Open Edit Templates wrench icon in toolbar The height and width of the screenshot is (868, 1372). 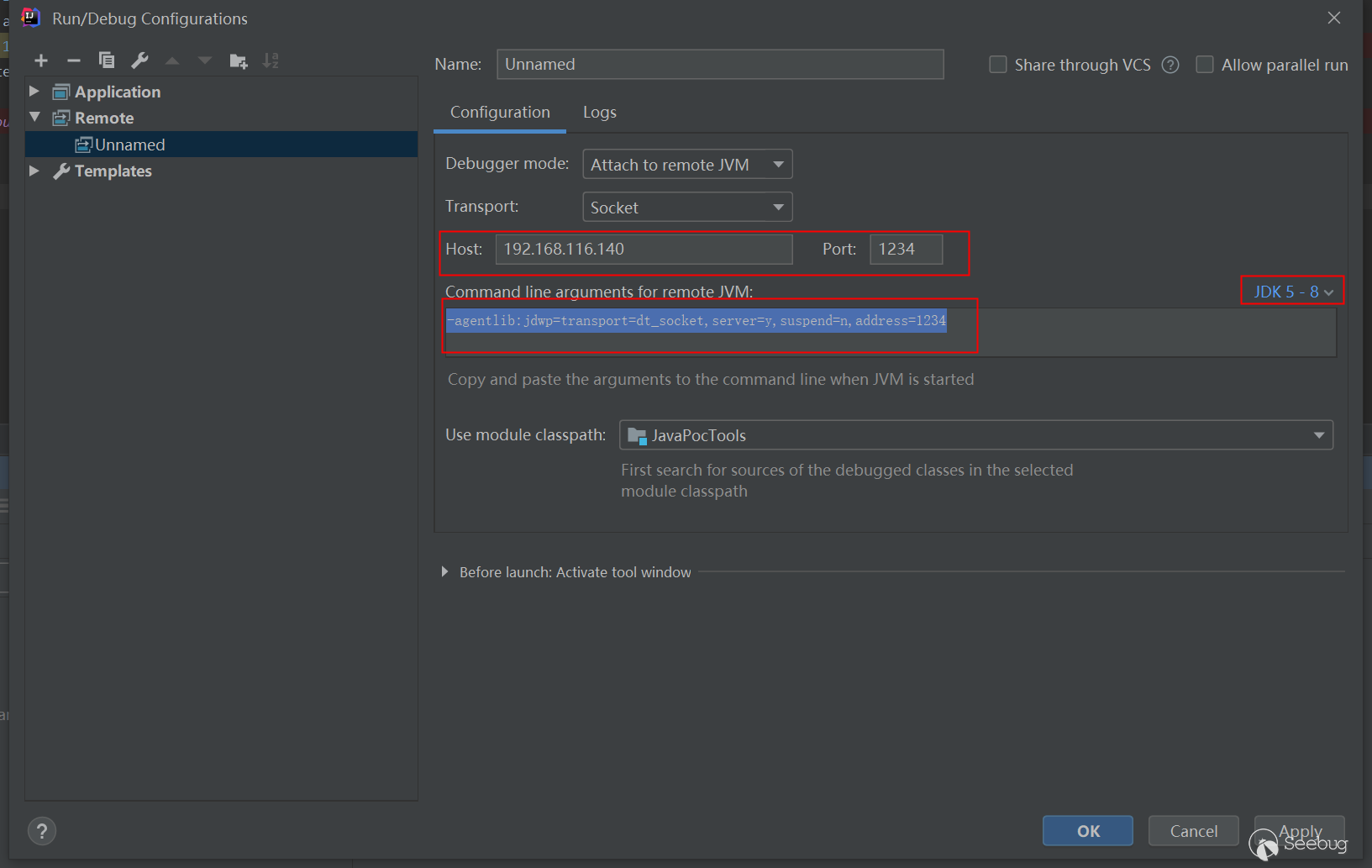[139, 60]
